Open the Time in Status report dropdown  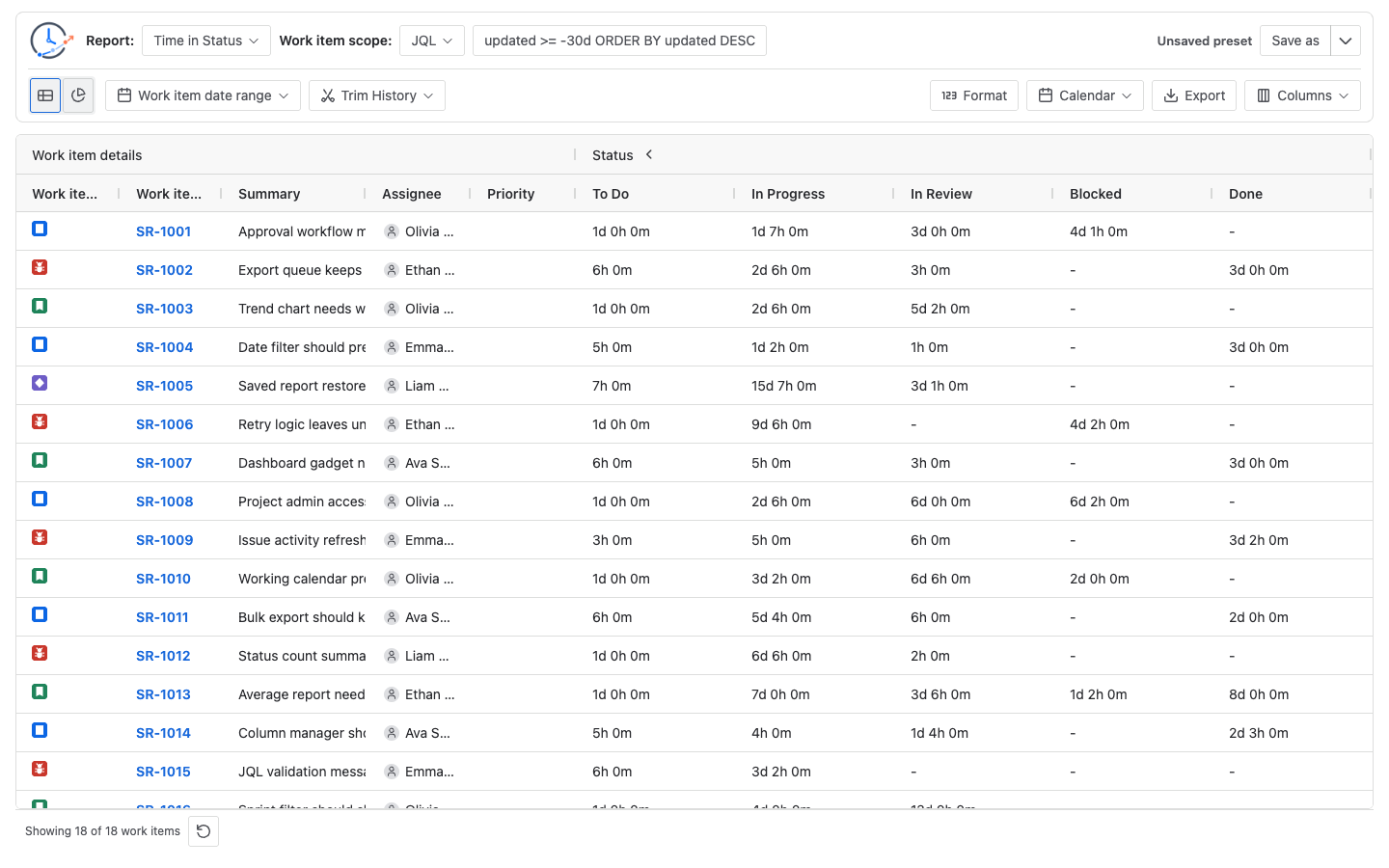tap(206, 41)
